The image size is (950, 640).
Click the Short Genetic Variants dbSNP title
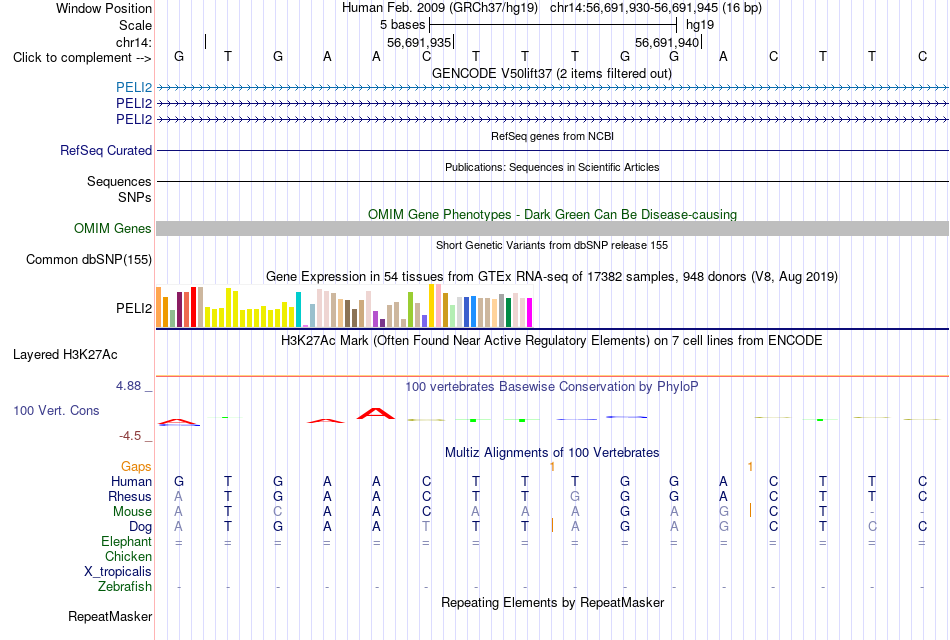click(552, 245)
